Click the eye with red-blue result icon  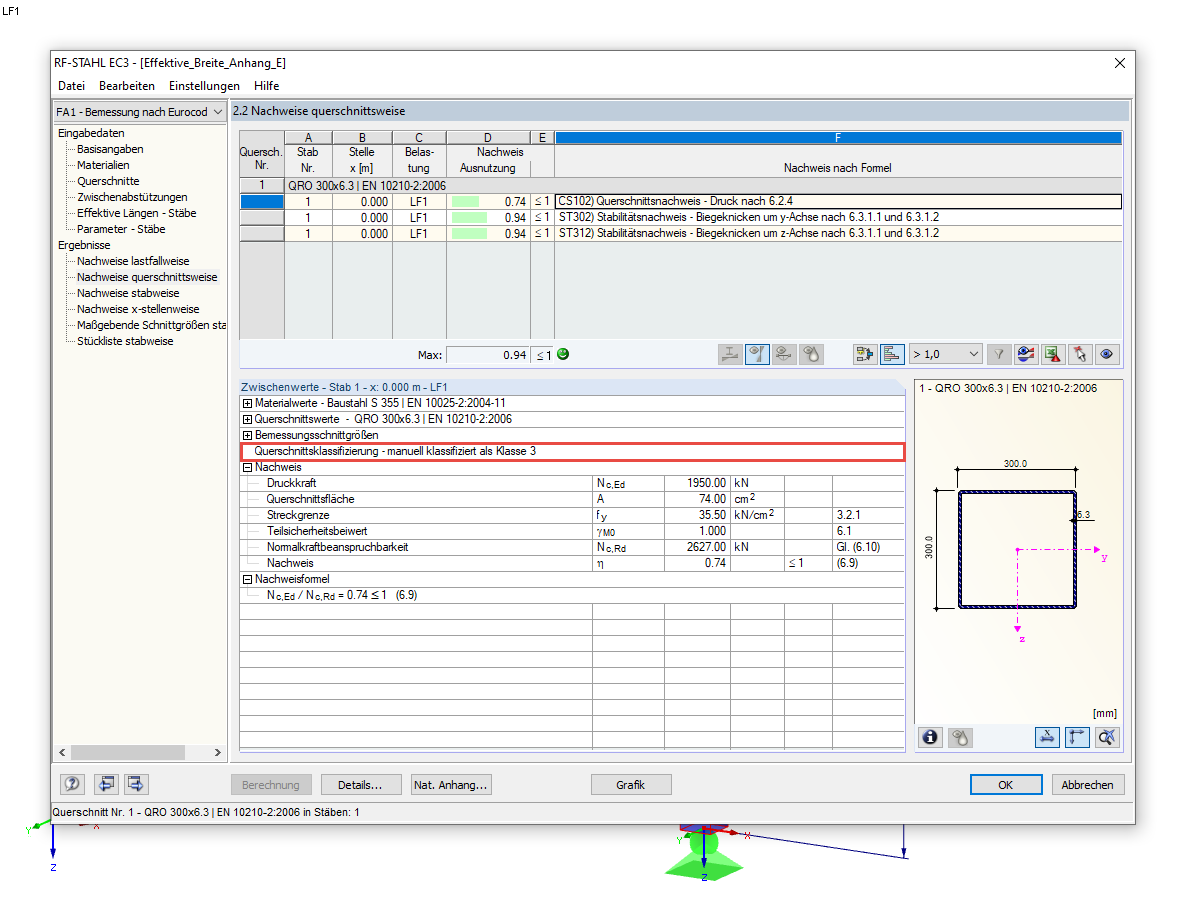(1026, 354)
